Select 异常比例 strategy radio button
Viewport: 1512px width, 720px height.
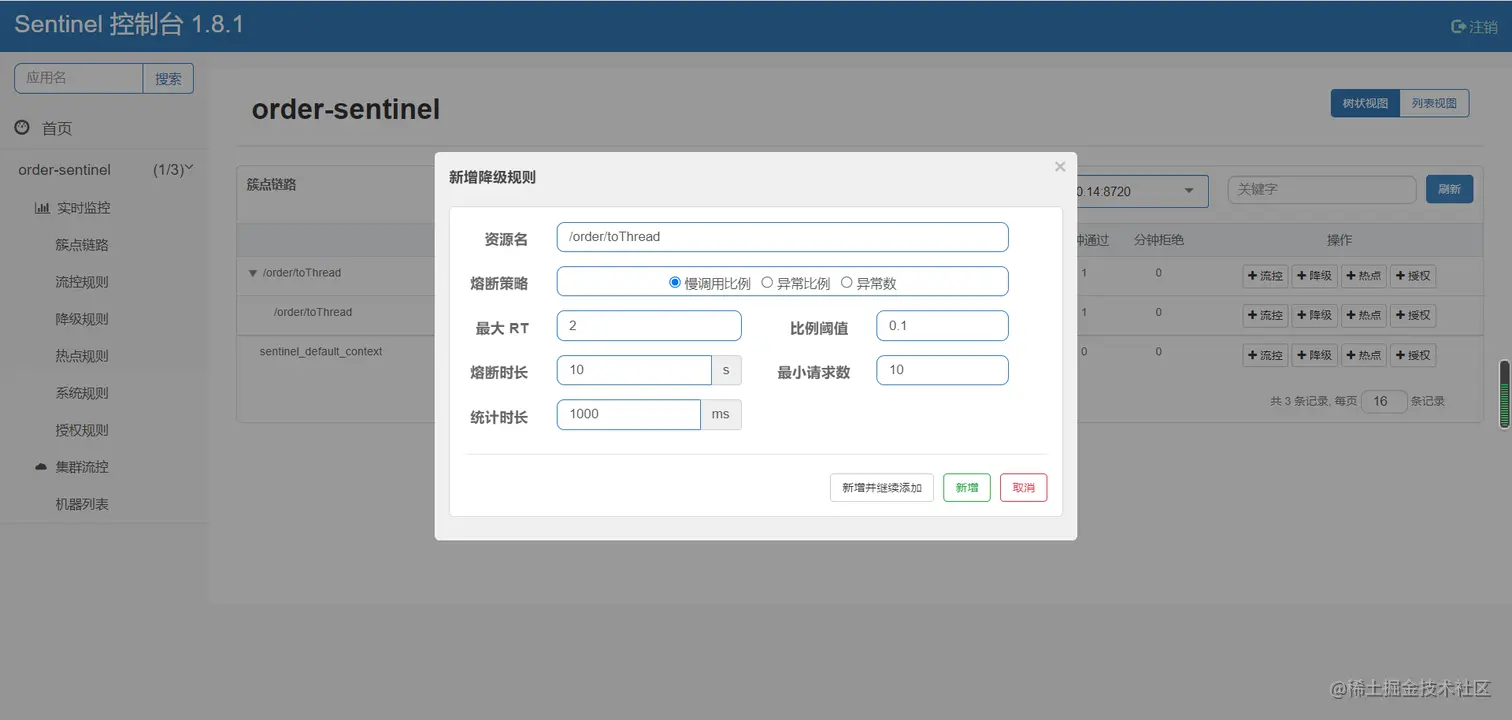(x=767, y=283)
